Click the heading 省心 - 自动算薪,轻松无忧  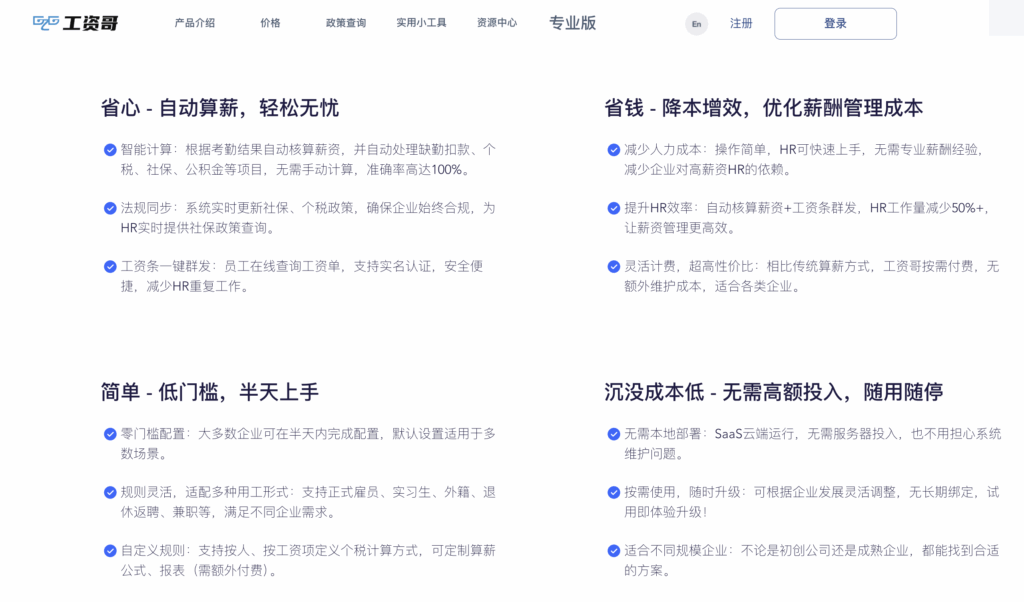coord(220,108)
